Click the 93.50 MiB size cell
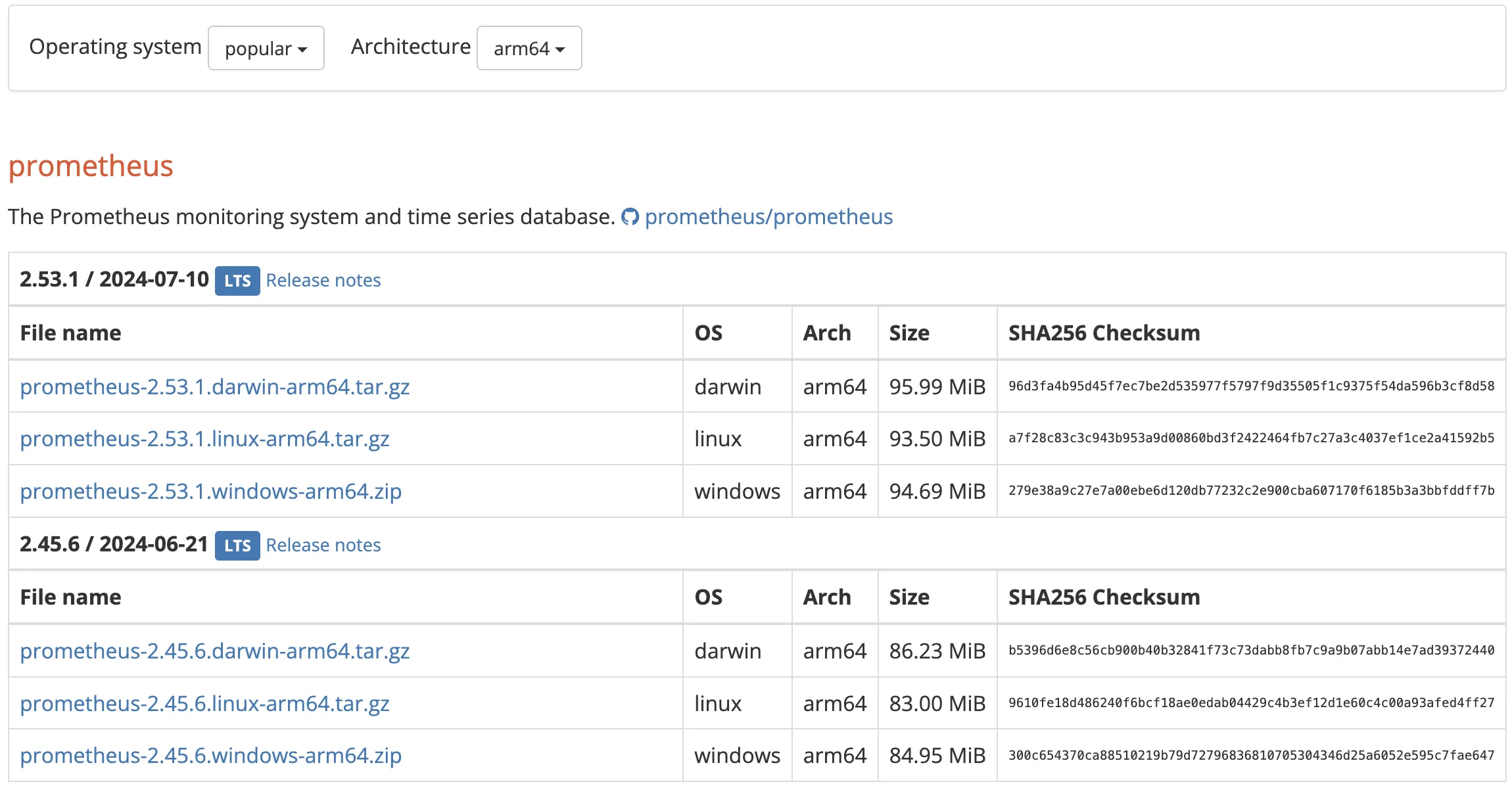 pyautogui.click(x=937, y=439)
